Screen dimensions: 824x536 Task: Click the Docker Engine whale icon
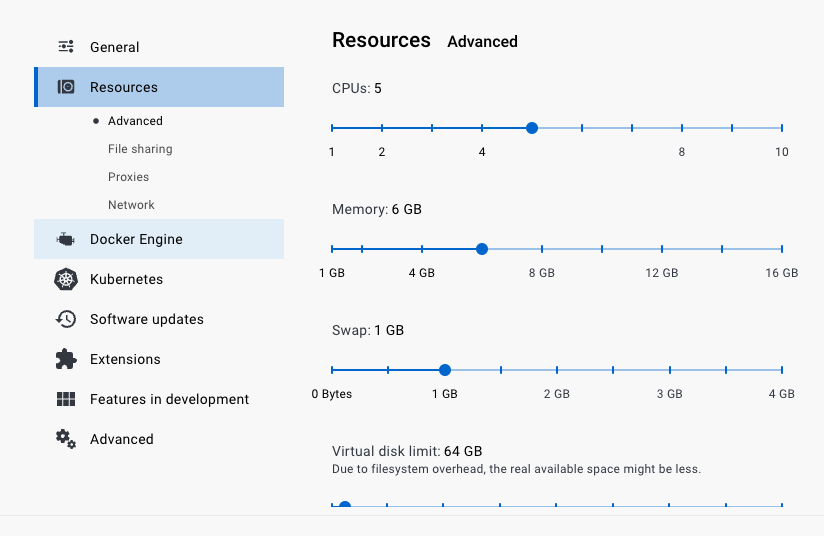coord(66,240)
